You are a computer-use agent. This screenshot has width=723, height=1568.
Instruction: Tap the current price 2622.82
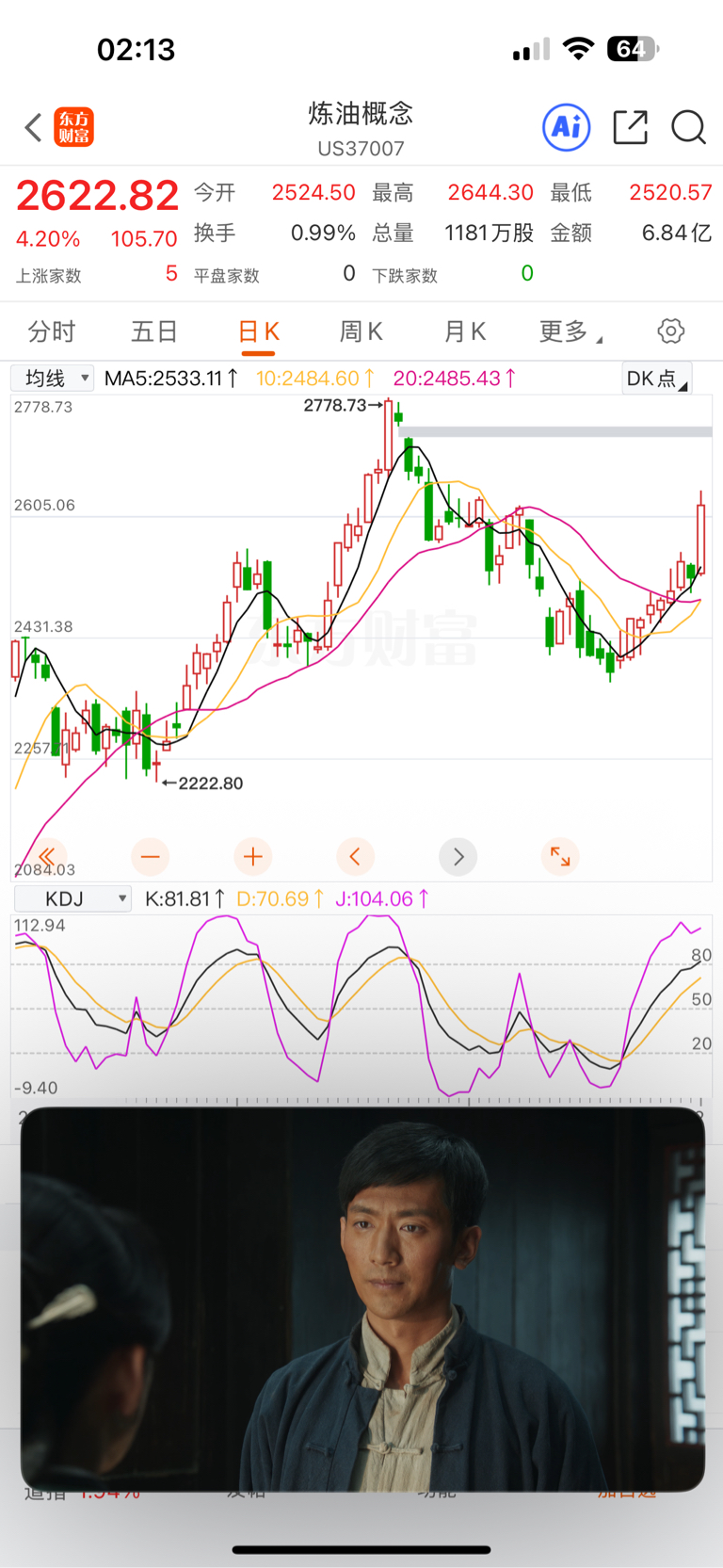(x=97, y=196)
